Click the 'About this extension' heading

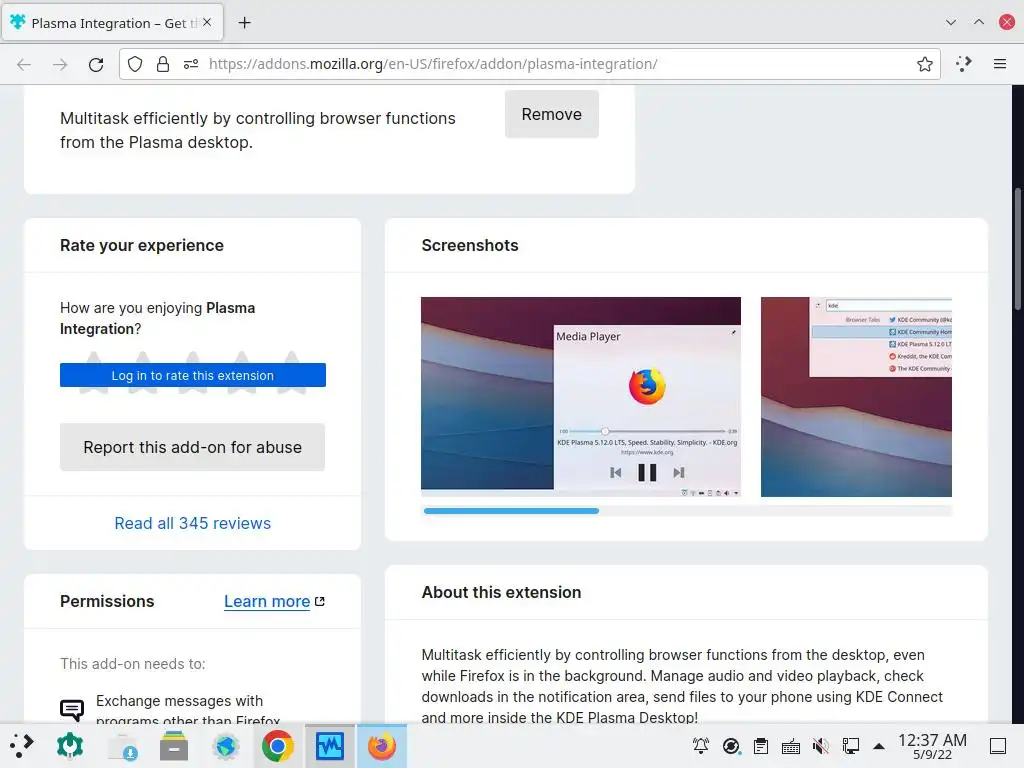[x=501, y=592]
